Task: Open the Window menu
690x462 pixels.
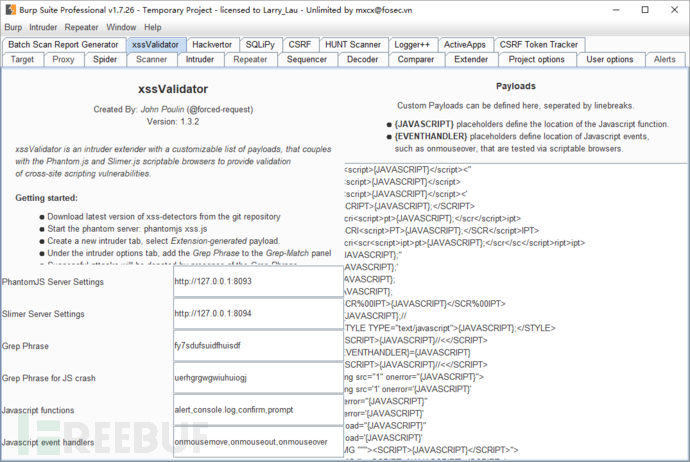Action: point(121,27)
